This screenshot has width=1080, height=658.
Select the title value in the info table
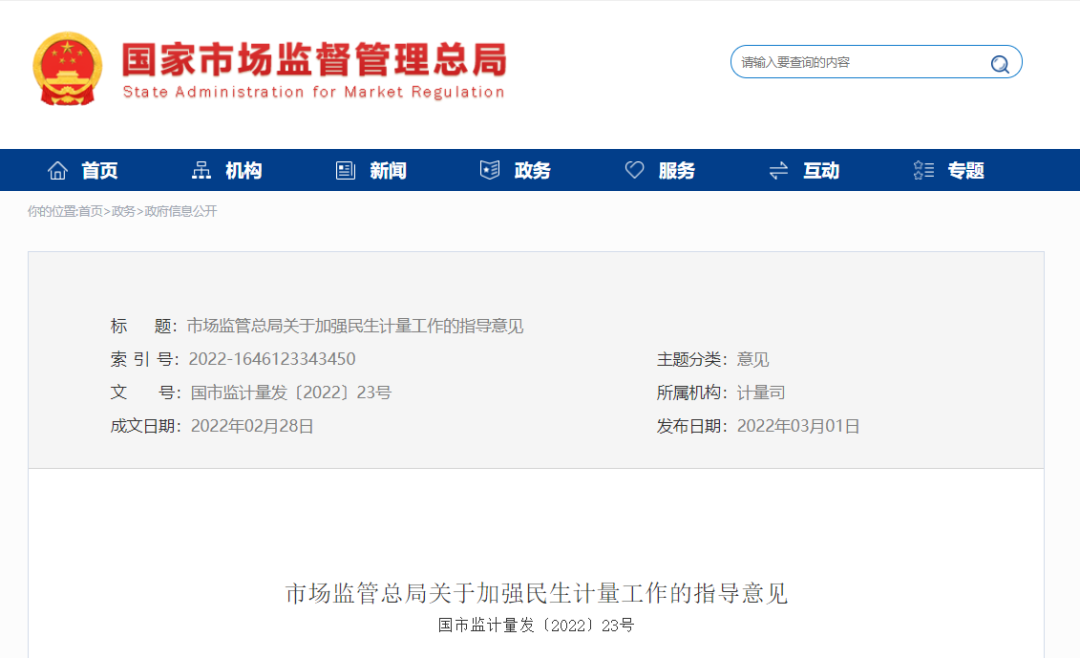355,326
